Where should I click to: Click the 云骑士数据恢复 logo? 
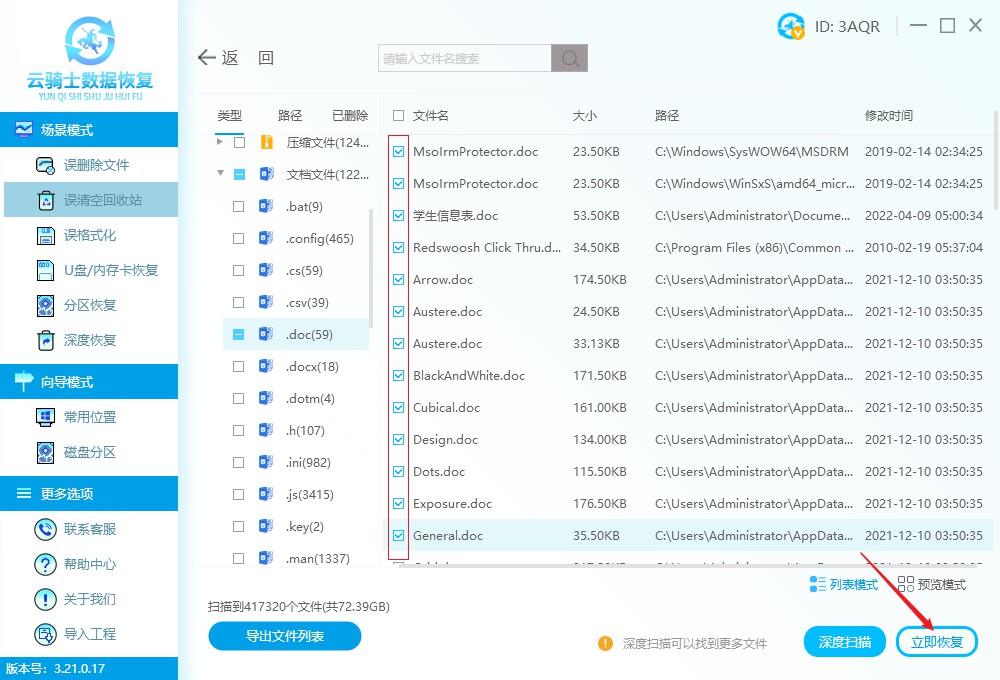[x=90, y=58]
